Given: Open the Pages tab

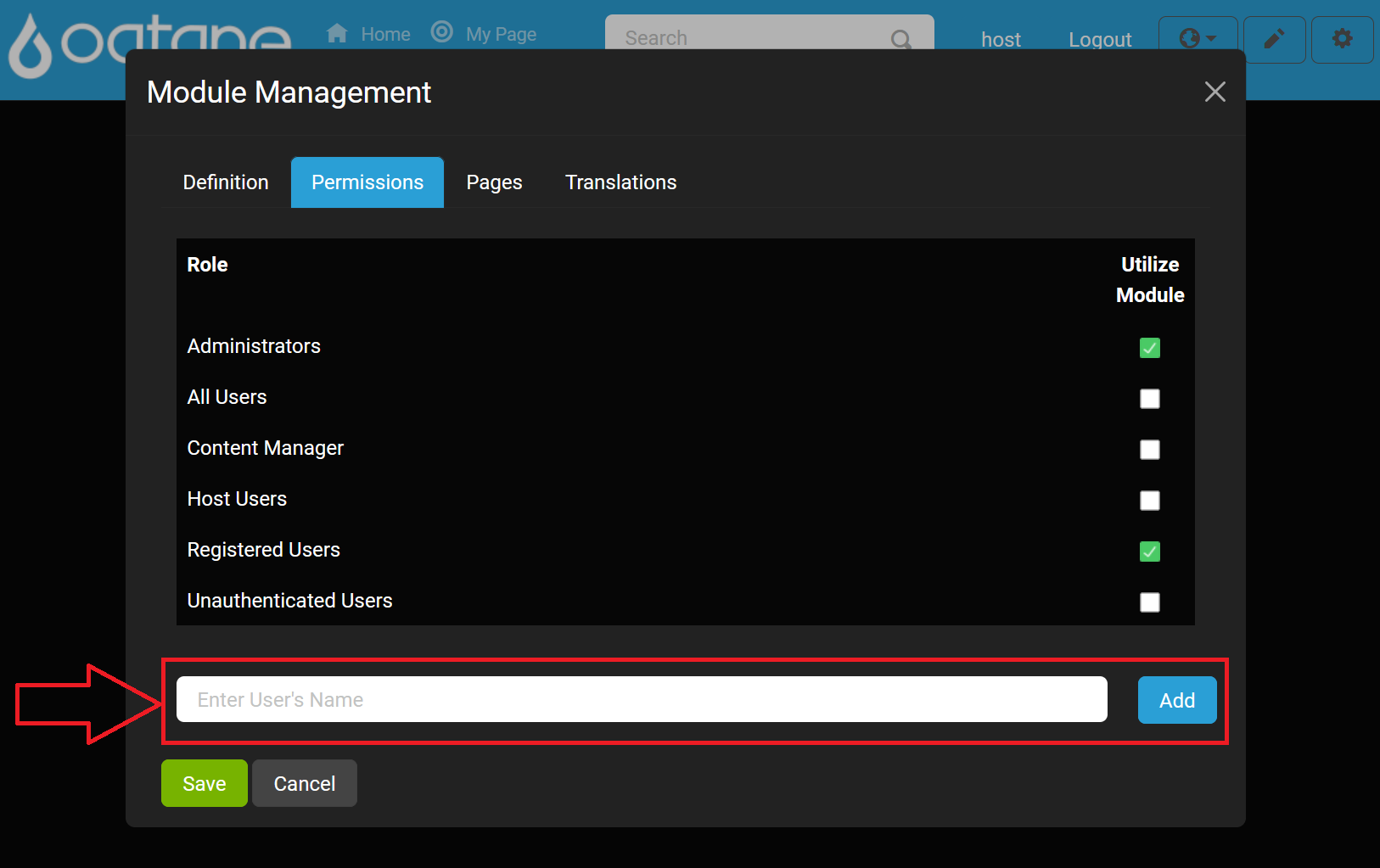Looking at the screenshot, I should [494, 182].
